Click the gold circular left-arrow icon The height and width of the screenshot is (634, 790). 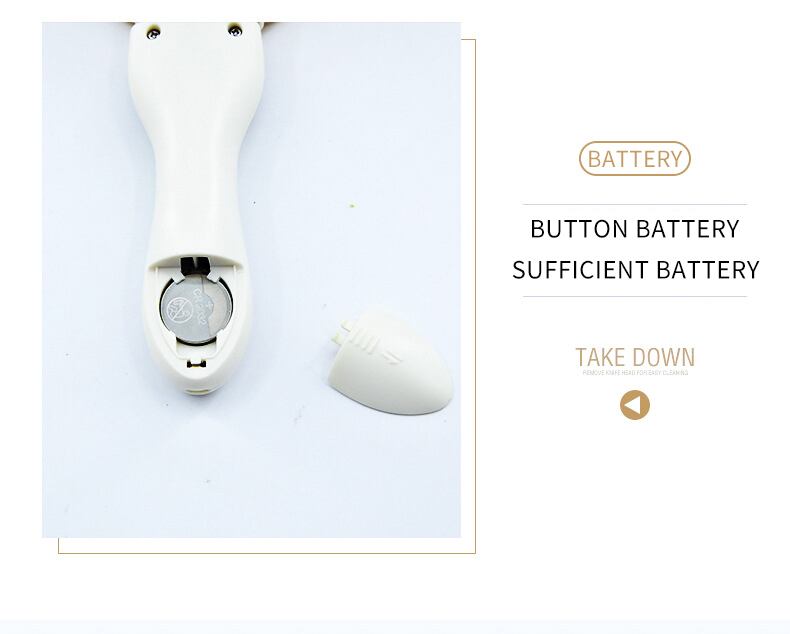634,405
